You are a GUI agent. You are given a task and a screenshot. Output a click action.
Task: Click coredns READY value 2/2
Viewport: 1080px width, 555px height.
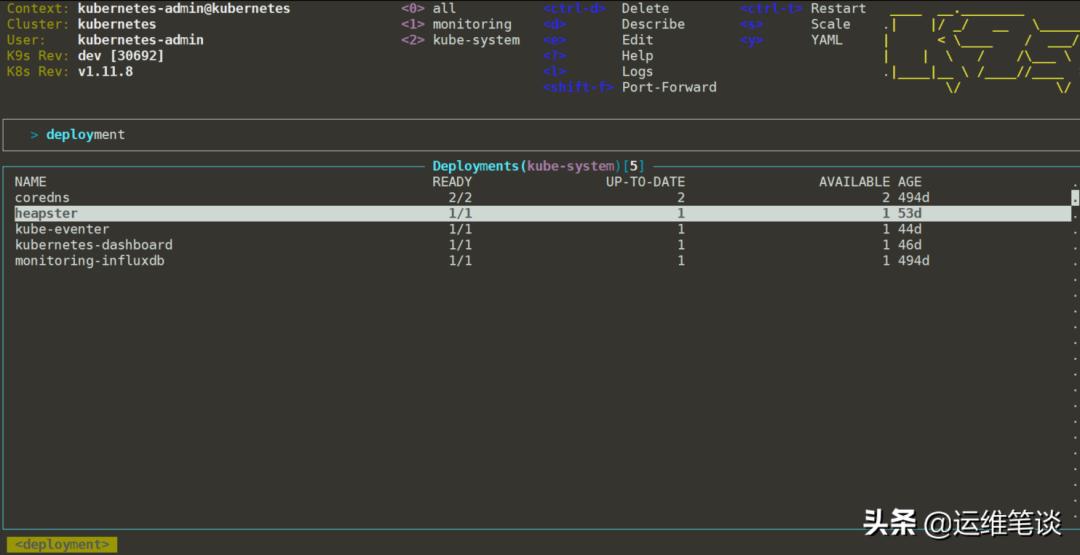click(x=460, y=198)
